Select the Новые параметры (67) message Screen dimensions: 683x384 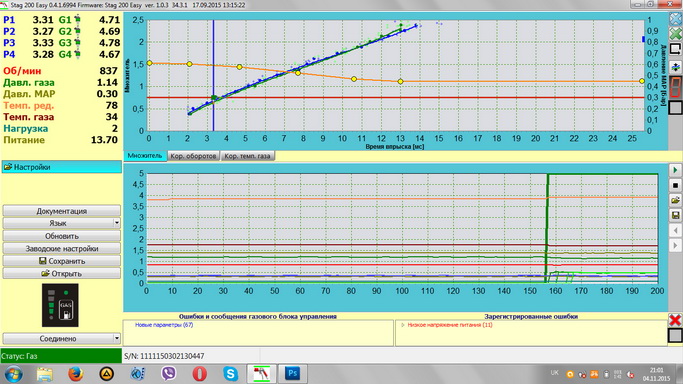164,325
